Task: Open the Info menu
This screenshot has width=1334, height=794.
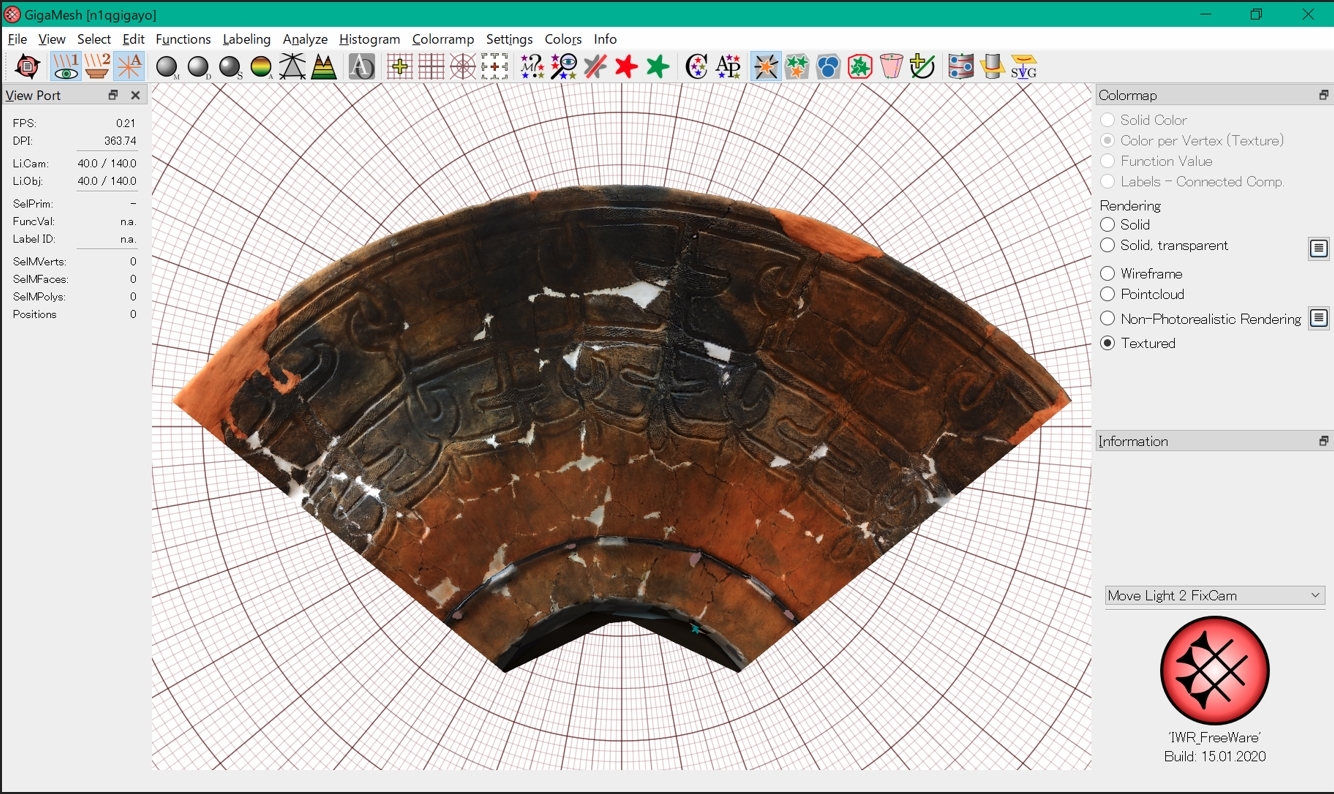Action: (x=605, y=39)
